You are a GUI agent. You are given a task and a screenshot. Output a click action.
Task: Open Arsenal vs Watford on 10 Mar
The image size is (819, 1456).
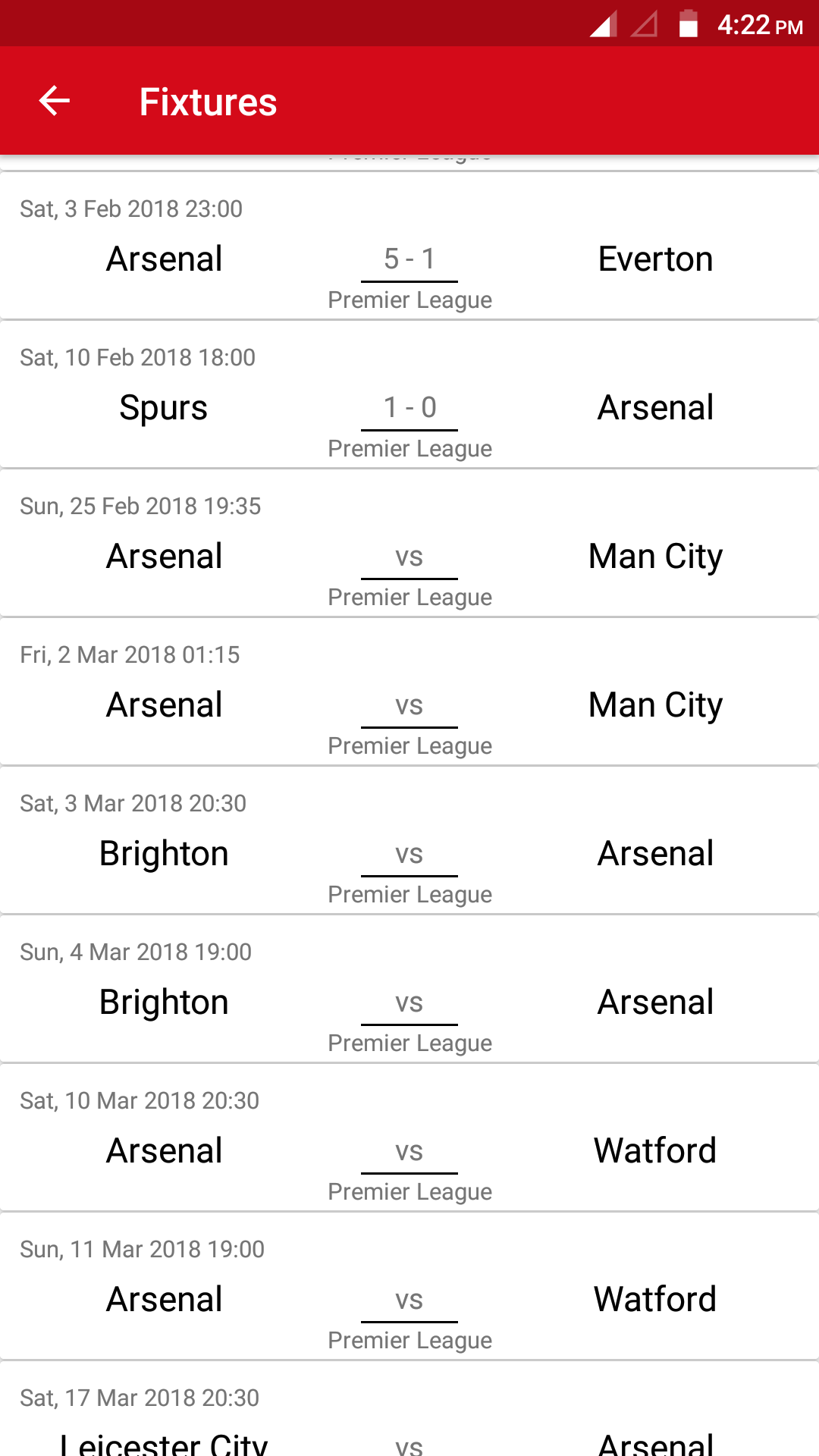coord(409,1151)
